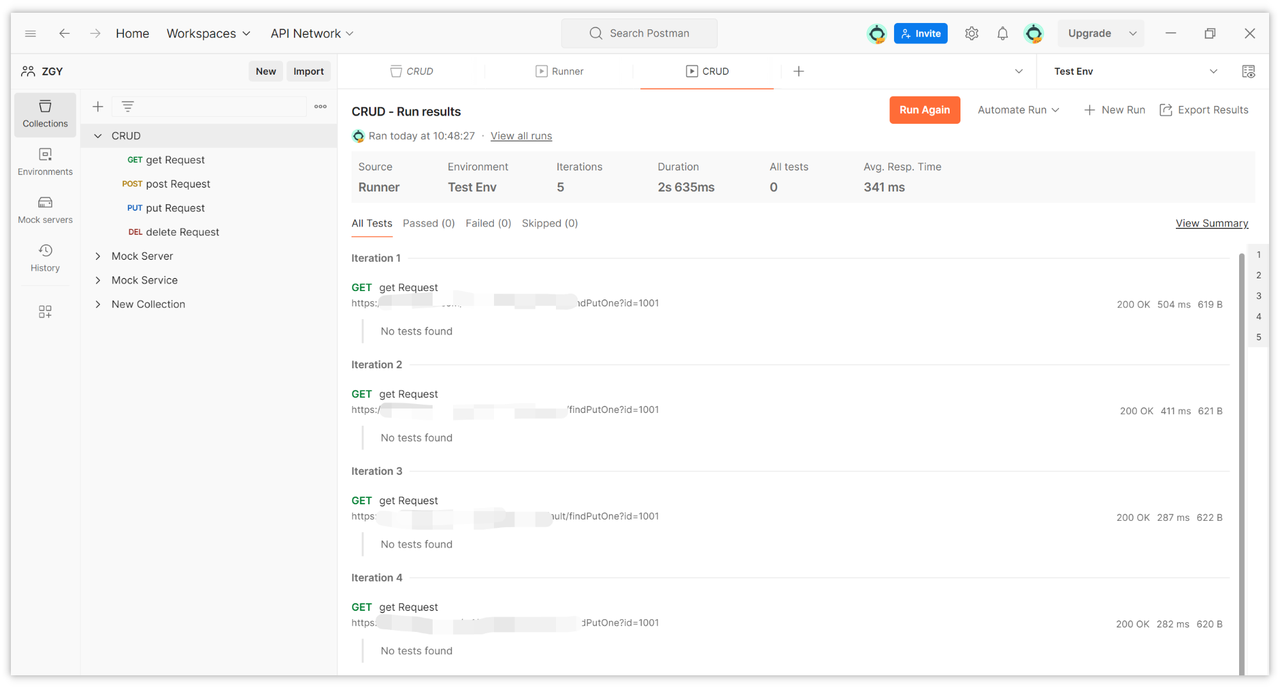Open the API Network dropdown
The height and width of the screenshot is (690, 1280).
(312, 33)
